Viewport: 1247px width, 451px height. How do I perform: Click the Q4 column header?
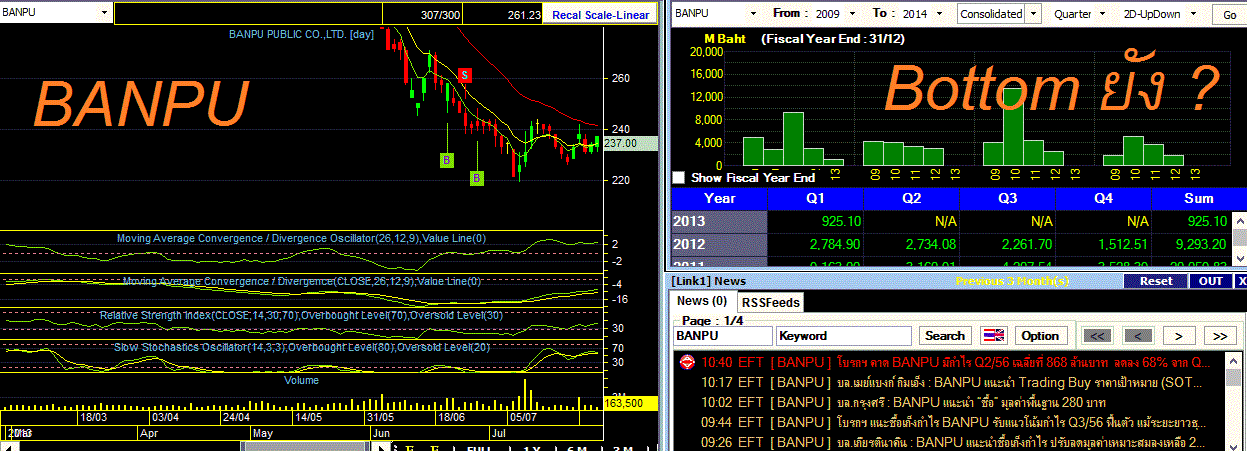pos(1103,198)
